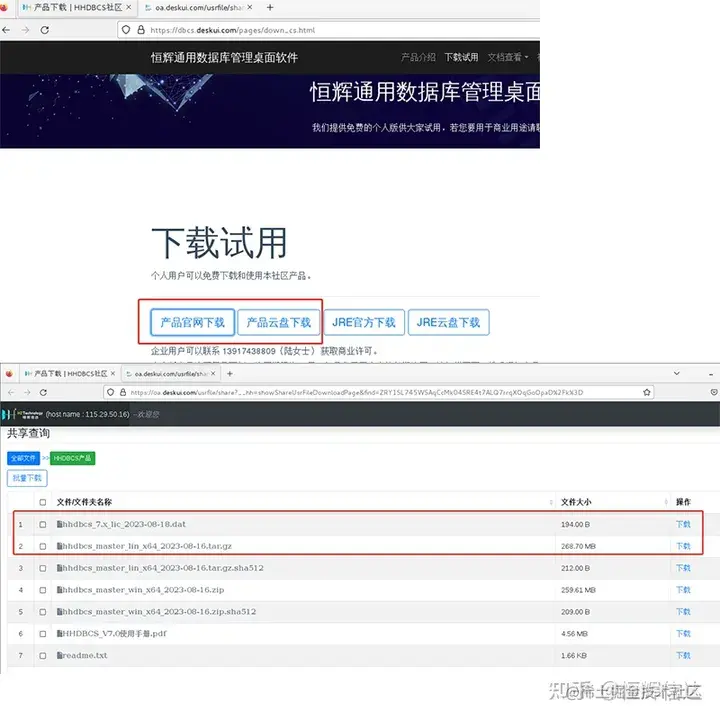Check box for hhdbcs_master_win_x64 zip row
The image size is (720, 720).
pos(43,590)
